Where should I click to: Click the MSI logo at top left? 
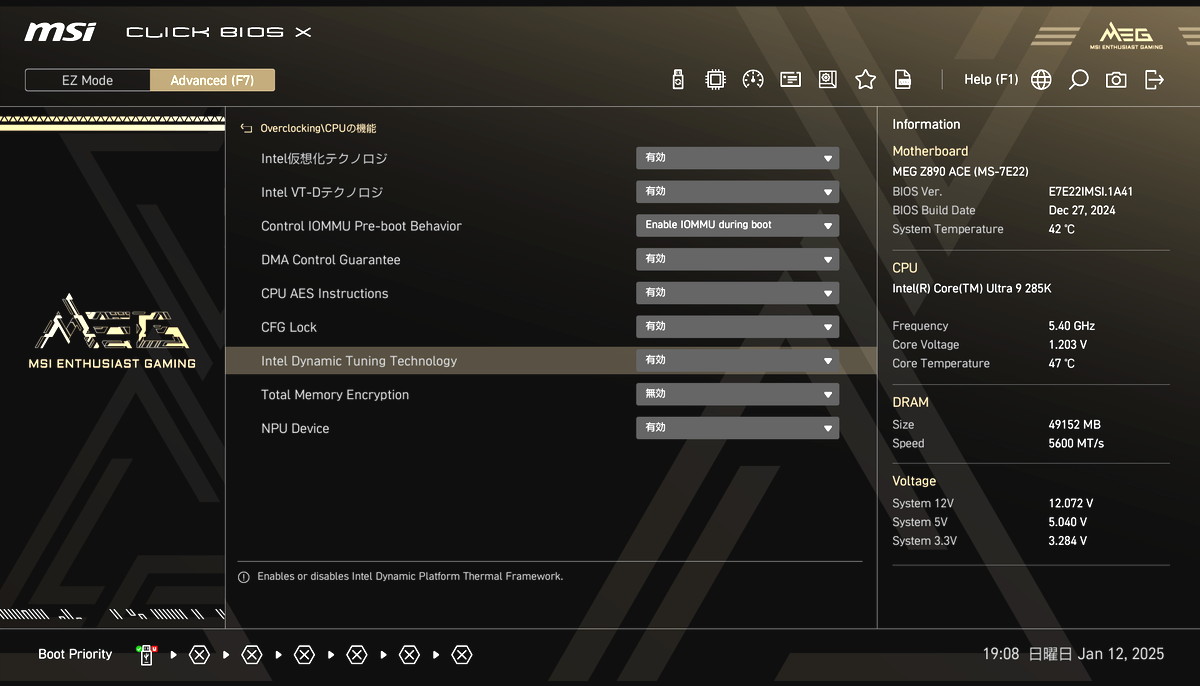click(x=60, y=31)
